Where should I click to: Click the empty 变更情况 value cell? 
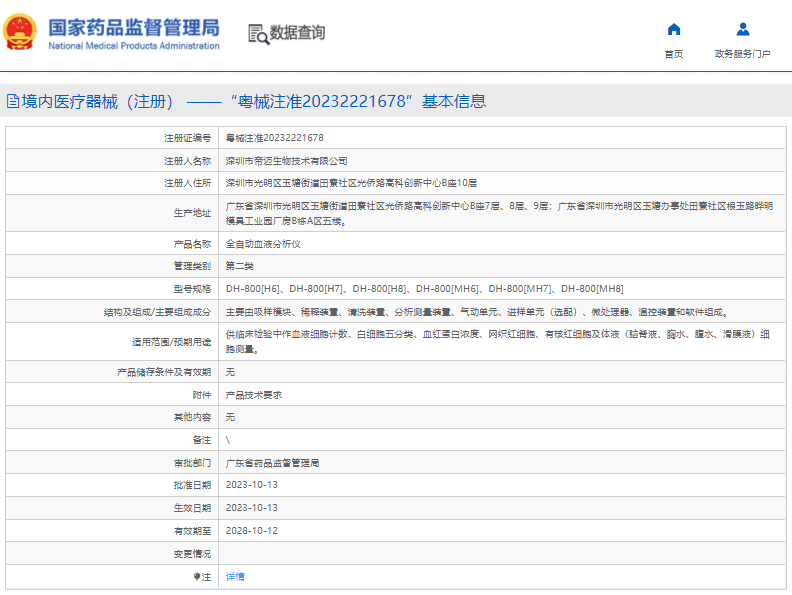coord(502,554)
